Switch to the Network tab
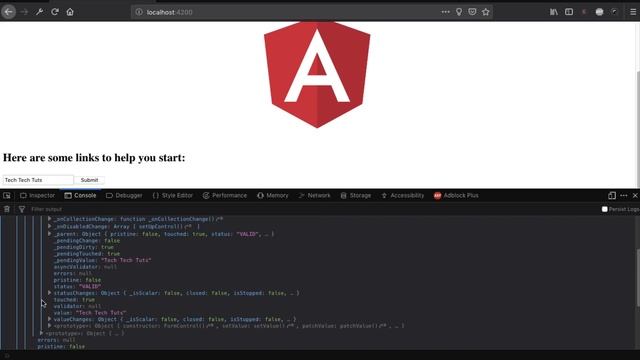Viewport: 640px width, 360px height. pyautogui.click(x=315, y=196)
